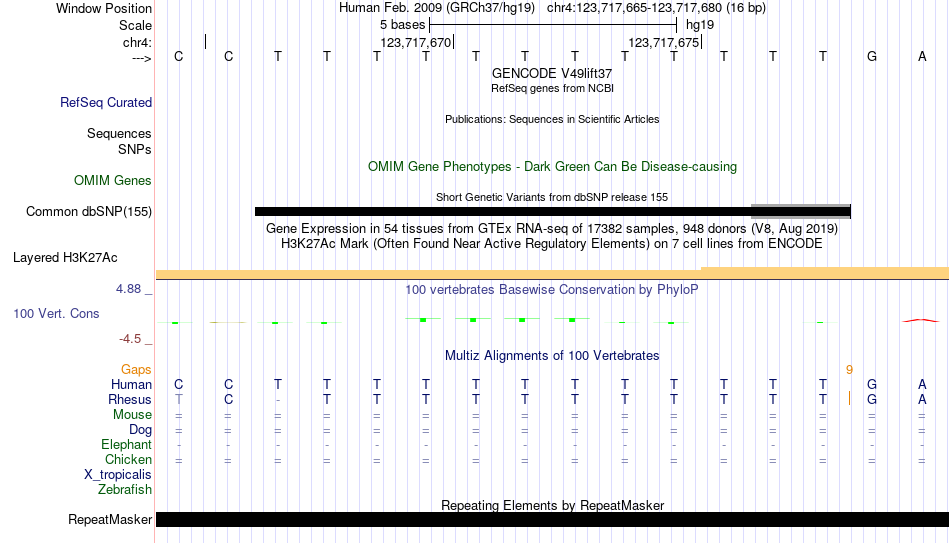
Task: Select the Dog species label
Action: (x=141, y=430)
